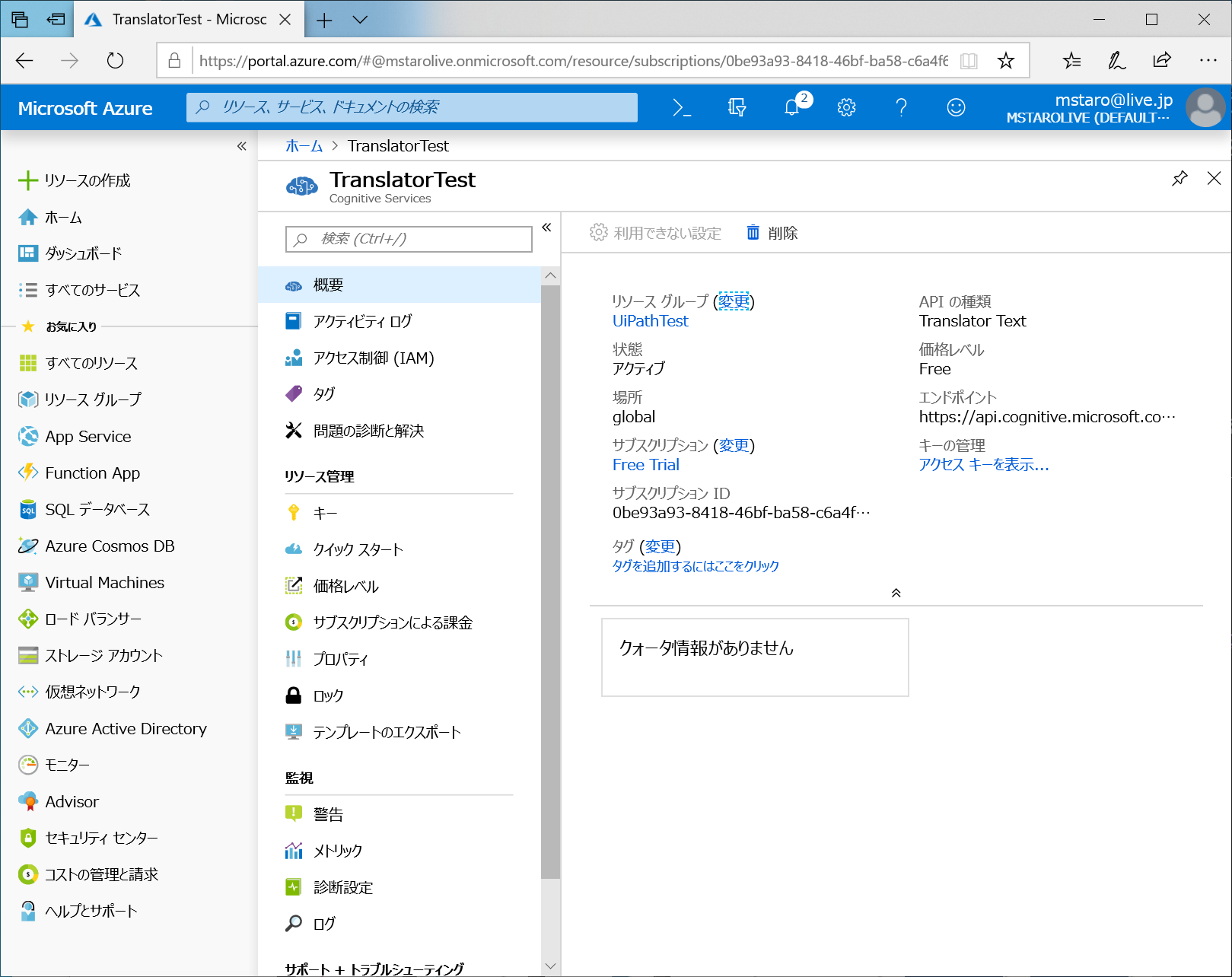Click 変更 link next to リソース グループ

(x=734, y=301)
